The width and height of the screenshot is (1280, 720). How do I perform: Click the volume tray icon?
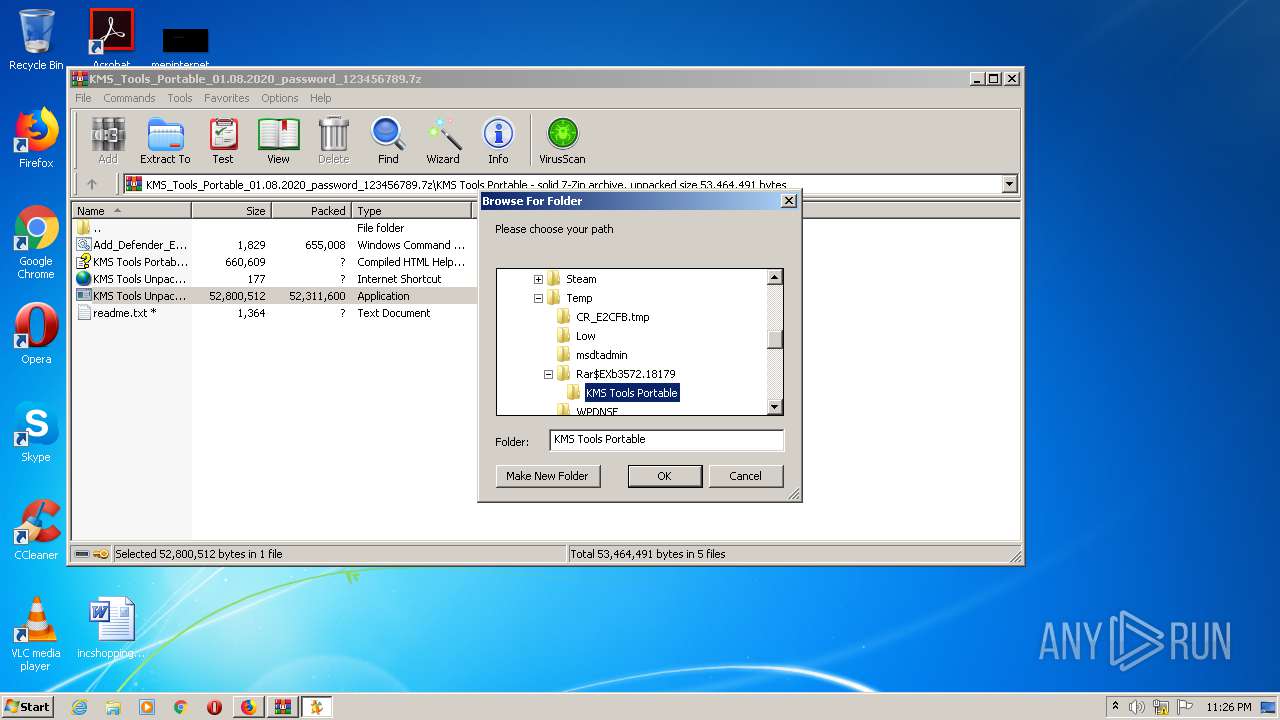(x=1137, y=707)
